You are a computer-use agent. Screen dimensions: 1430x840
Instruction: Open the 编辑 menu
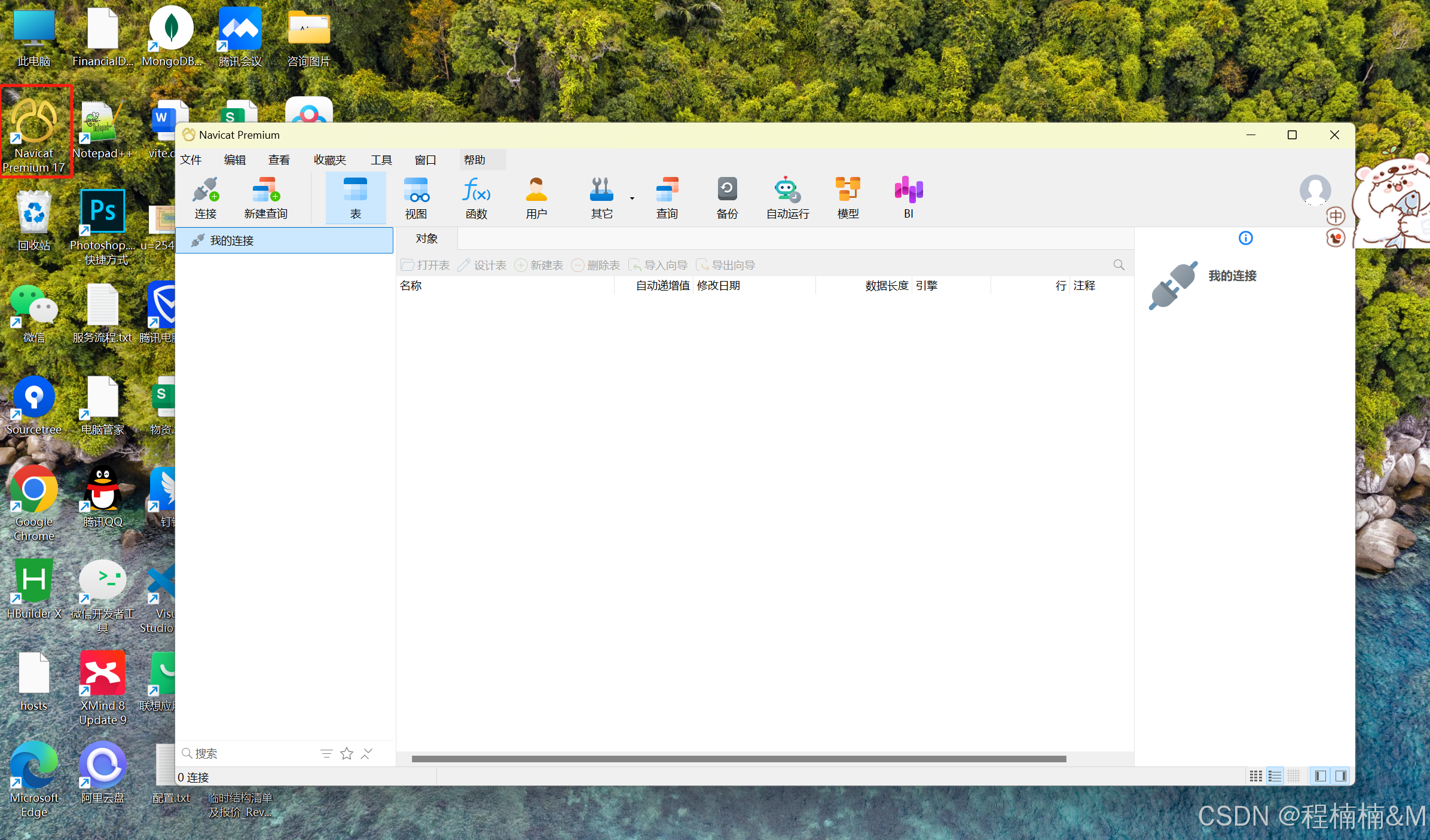coord(235,160)
